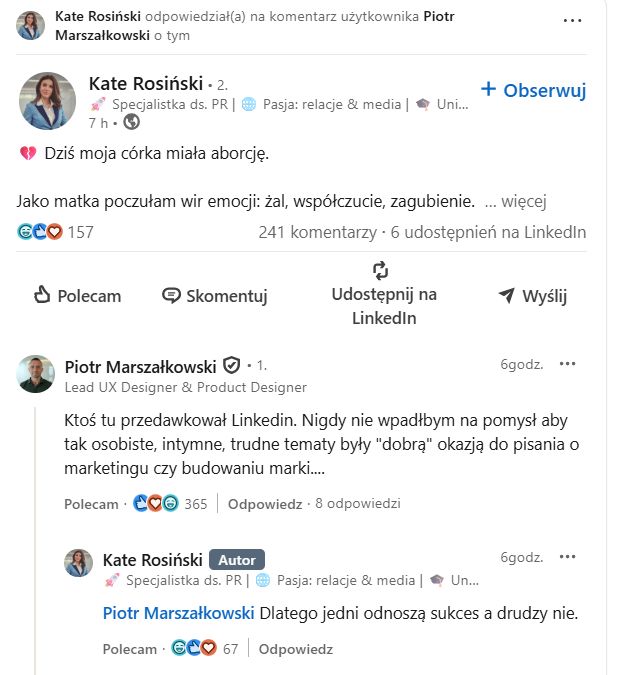624x675 pixels.
Task: View the 365 reactions on Piotr's comment
Action: click(x=195, y=504)
